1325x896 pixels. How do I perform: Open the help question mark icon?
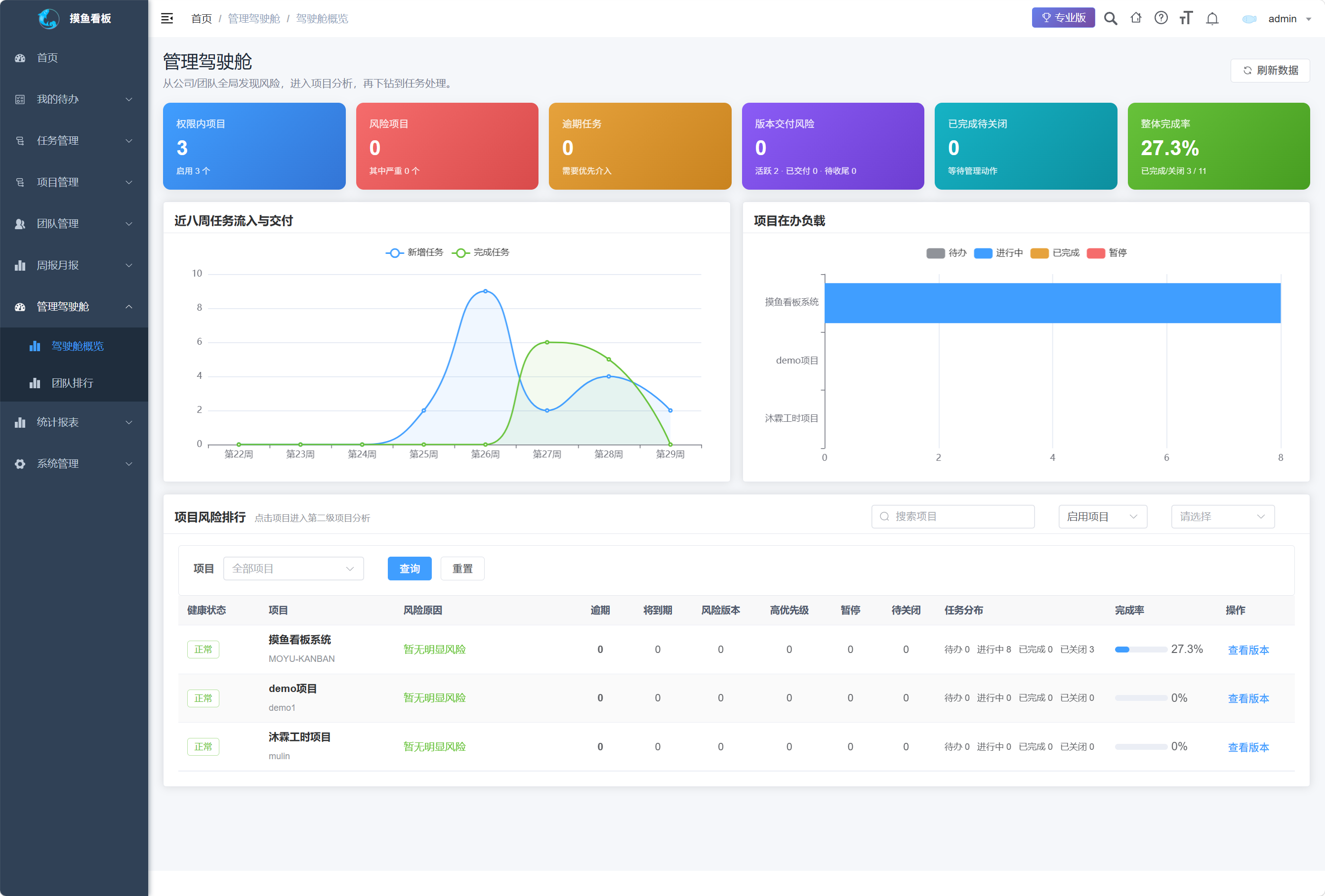(1161, 18)
